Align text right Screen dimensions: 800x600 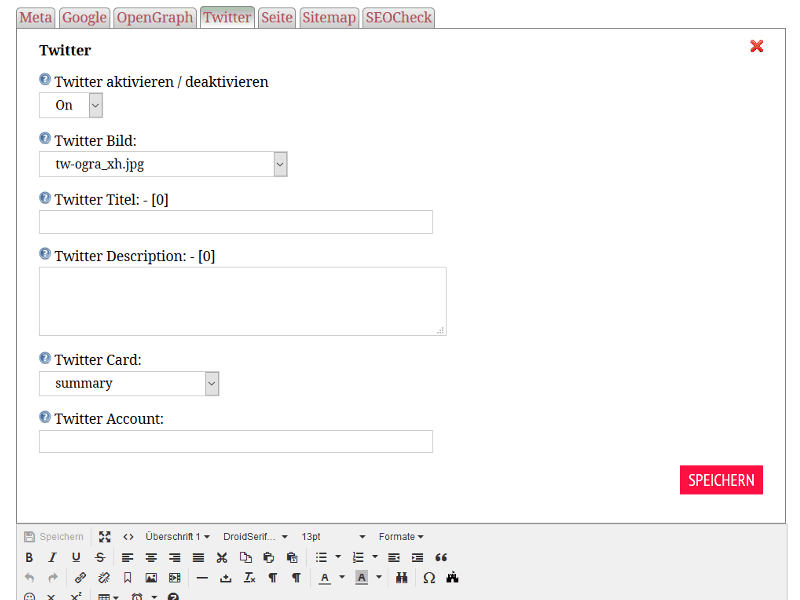[x=174, y=558]
